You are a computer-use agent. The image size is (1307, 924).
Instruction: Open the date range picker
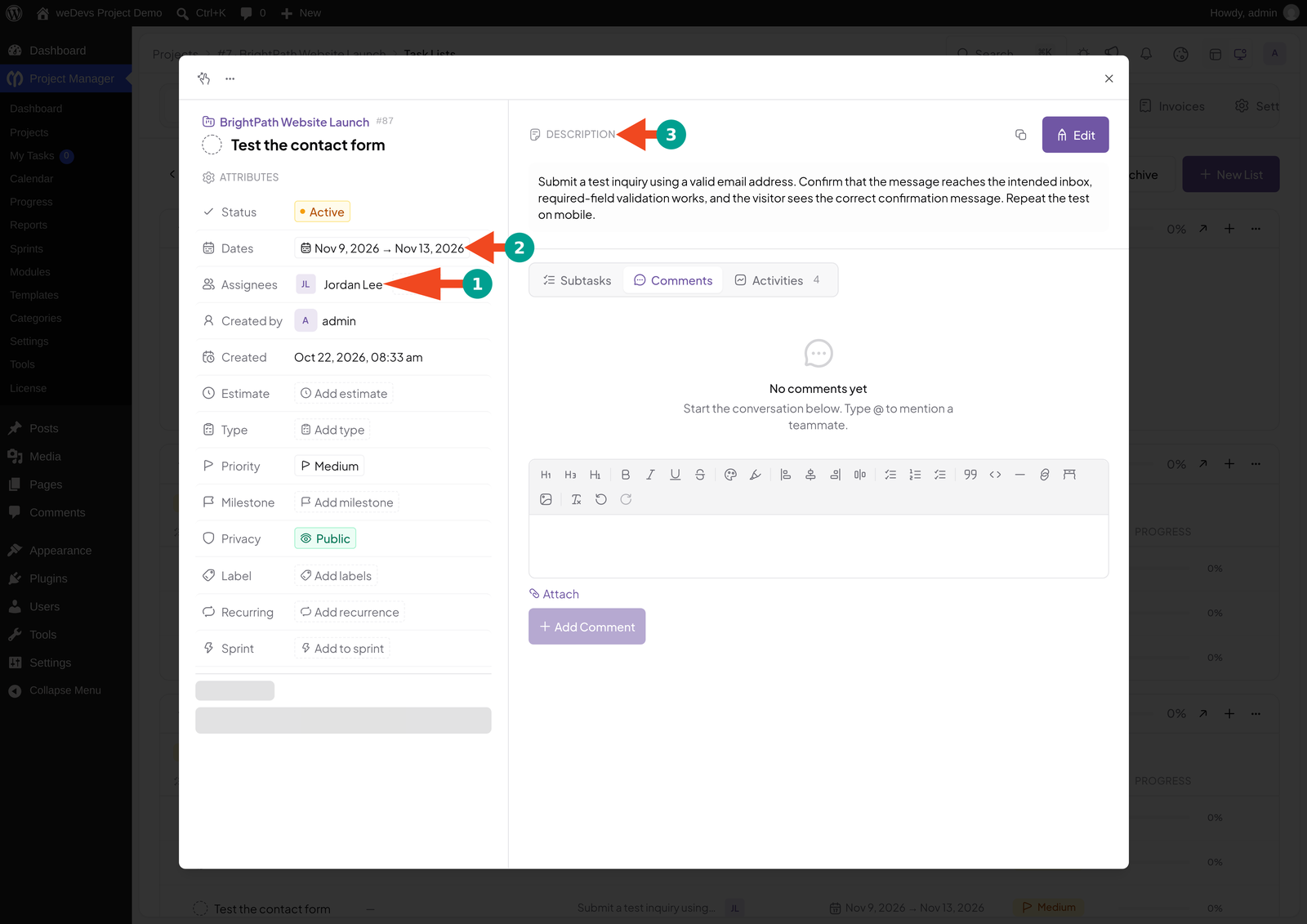point(381,248)
